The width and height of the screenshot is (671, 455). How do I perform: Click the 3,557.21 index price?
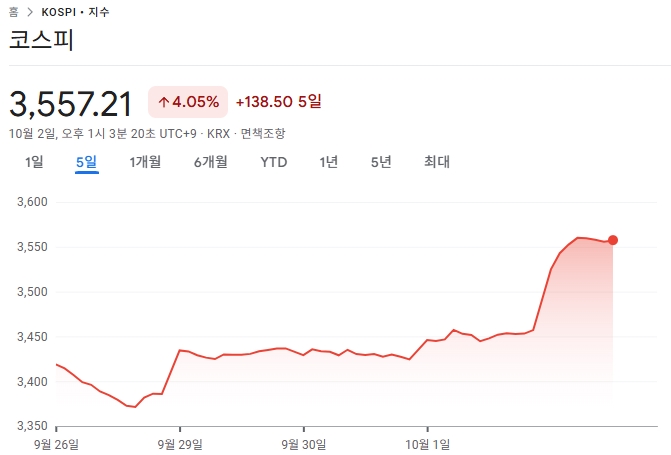(x=71, y=102)
